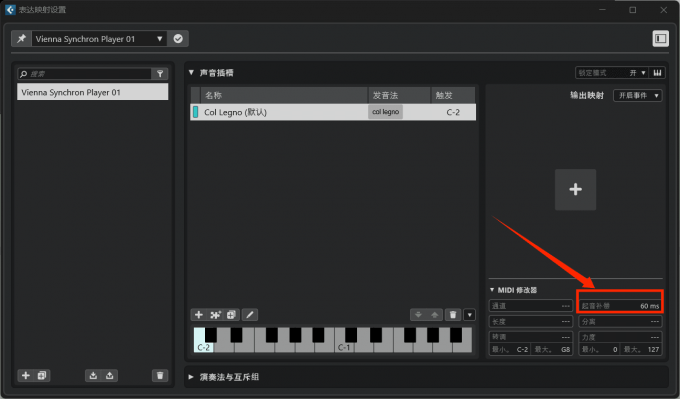This screenshot has height=399, width=680.
Task: Duplicate the expression map in the left panel
Action: [x=42, y=376]
